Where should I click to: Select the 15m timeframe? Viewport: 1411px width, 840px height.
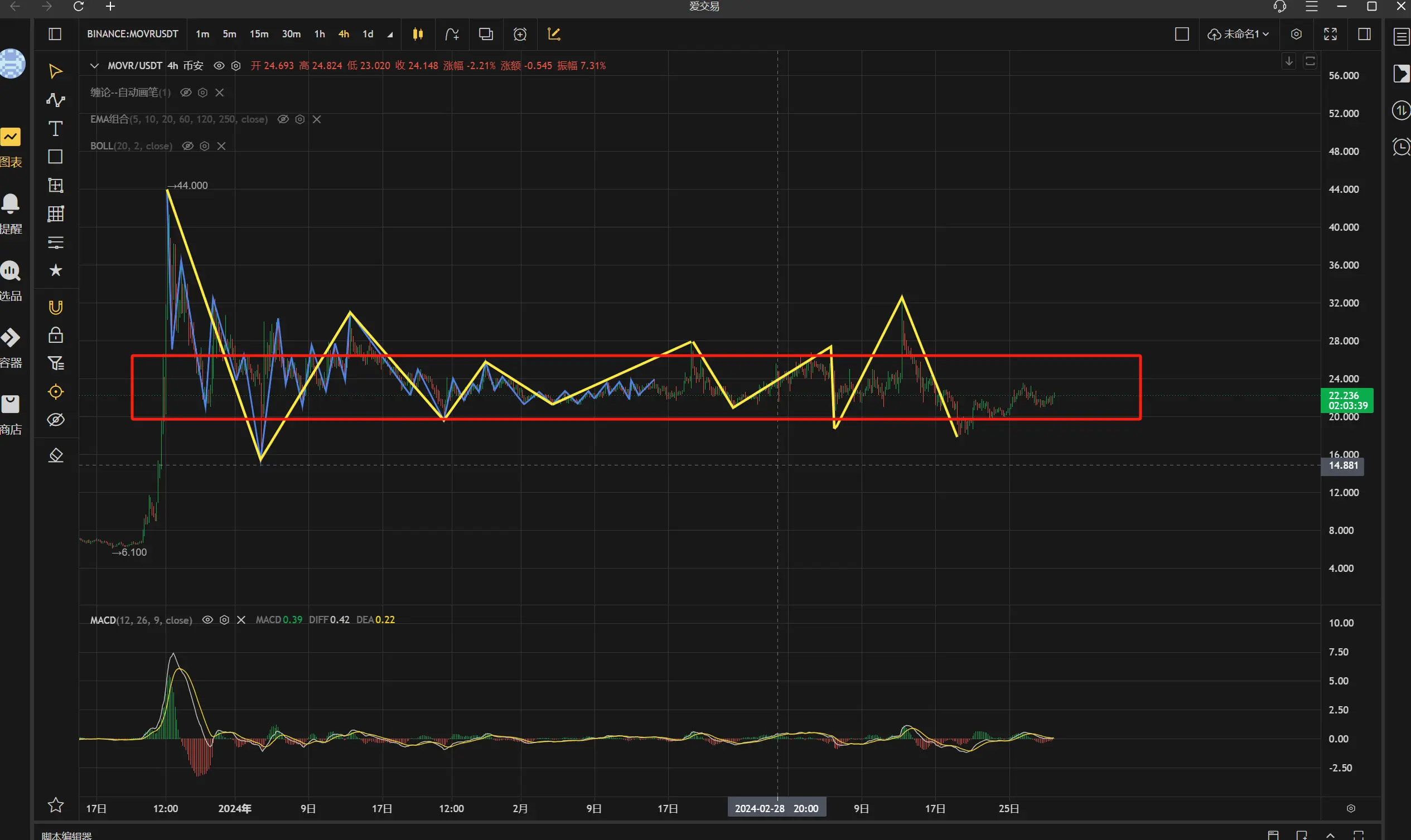259,34
